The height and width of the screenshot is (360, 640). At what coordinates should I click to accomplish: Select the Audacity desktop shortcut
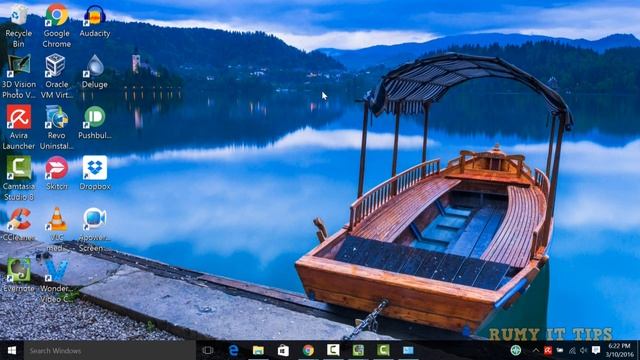click(95, 20)
